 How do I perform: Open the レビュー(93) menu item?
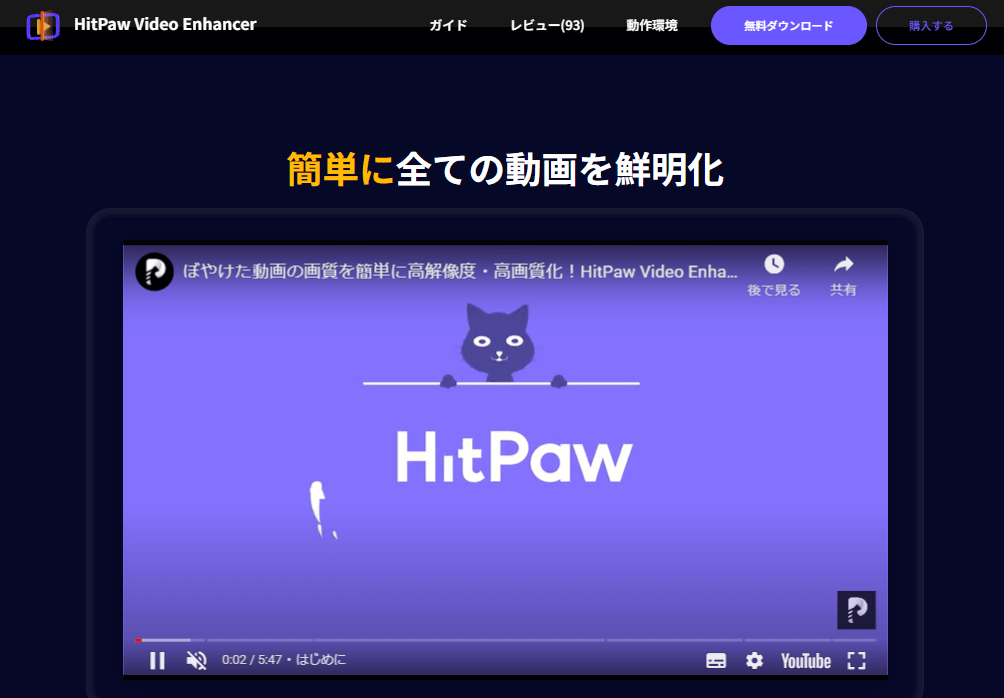[547, 26]
